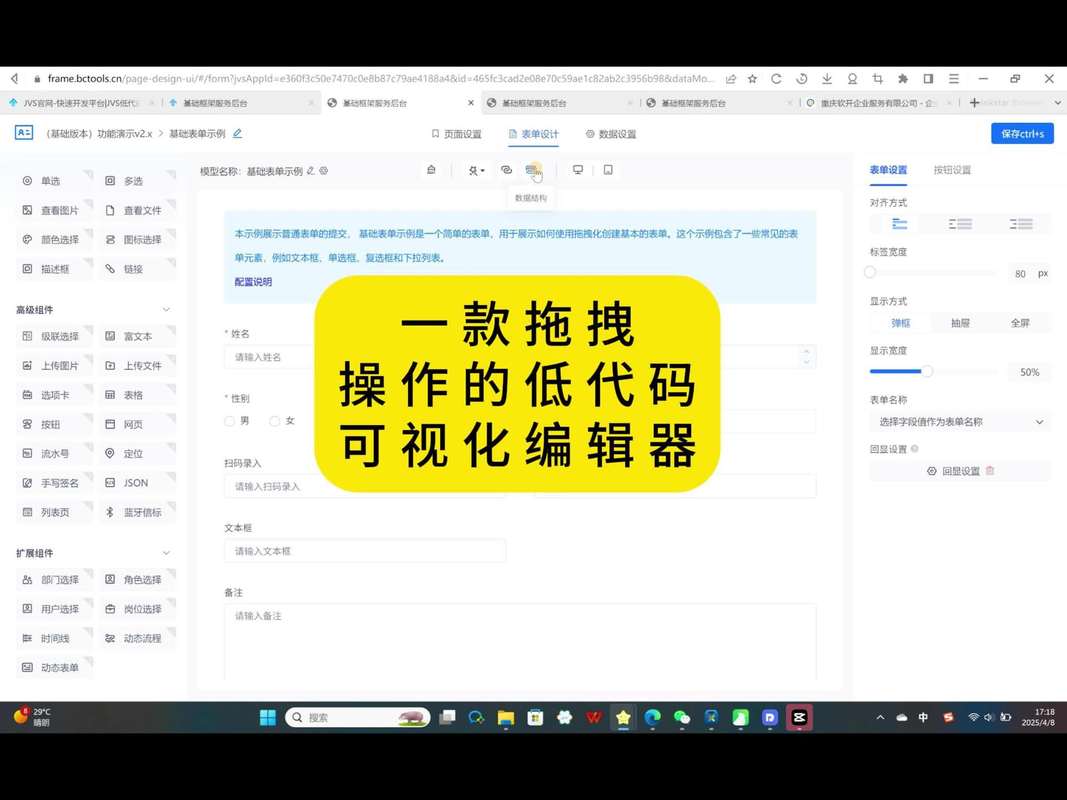
Task: Open the 数据结构 toolbar icon
Action: [533, 170]
